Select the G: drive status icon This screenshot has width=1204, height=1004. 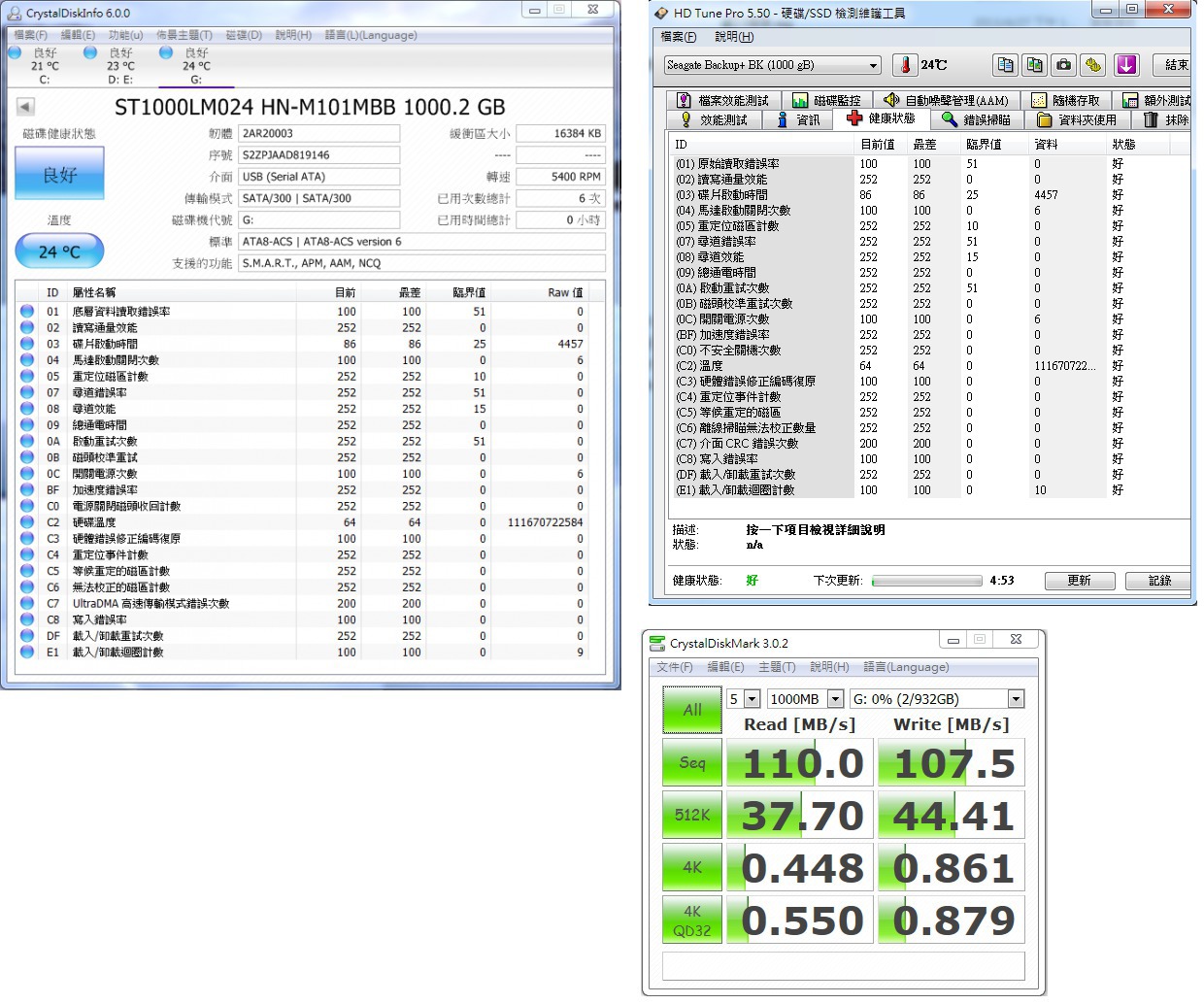[x=166, y=53]
